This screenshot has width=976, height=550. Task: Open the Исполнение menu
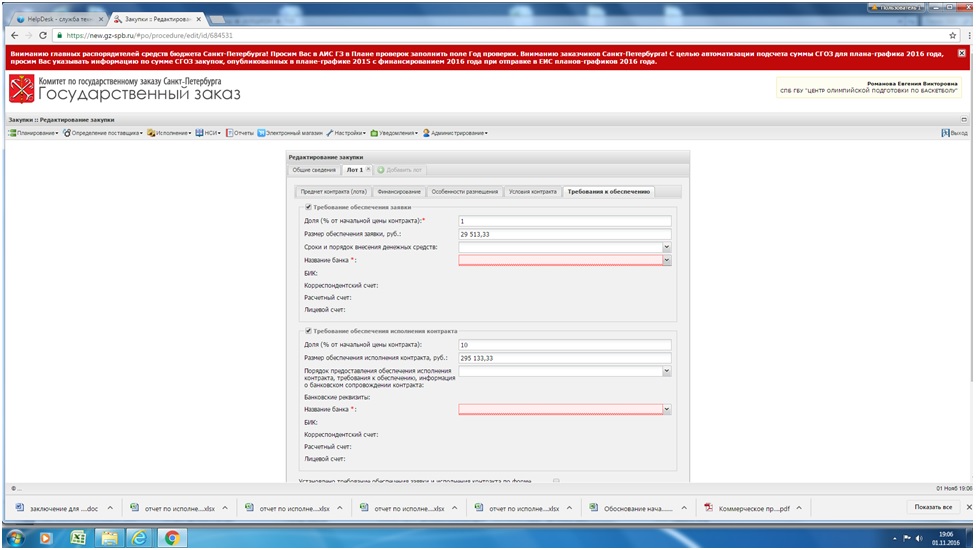169,133
